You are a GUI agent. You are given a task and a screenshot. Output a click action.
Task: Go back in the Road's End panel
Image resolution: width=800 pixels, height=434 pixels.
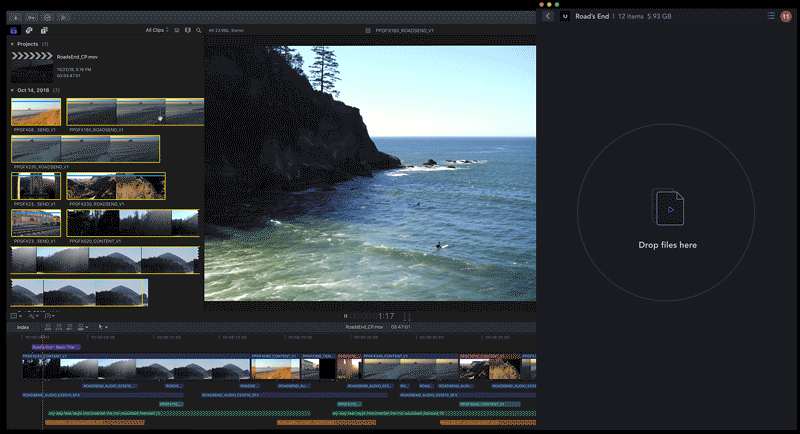[x=548, y=16]
